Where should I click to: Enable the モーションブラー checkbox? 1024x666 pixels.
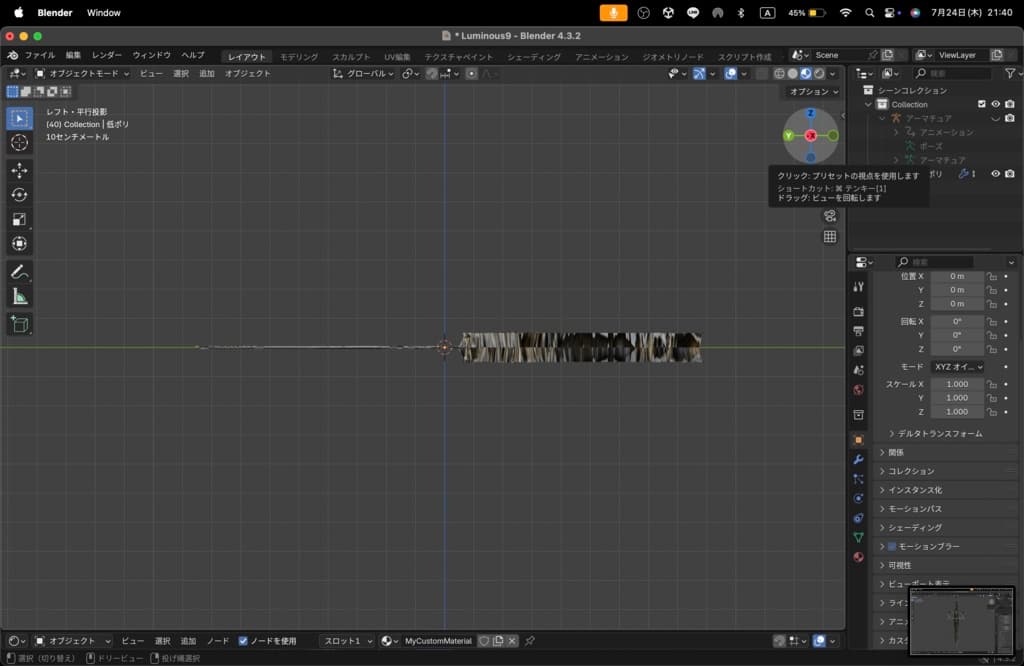(891, 546)
